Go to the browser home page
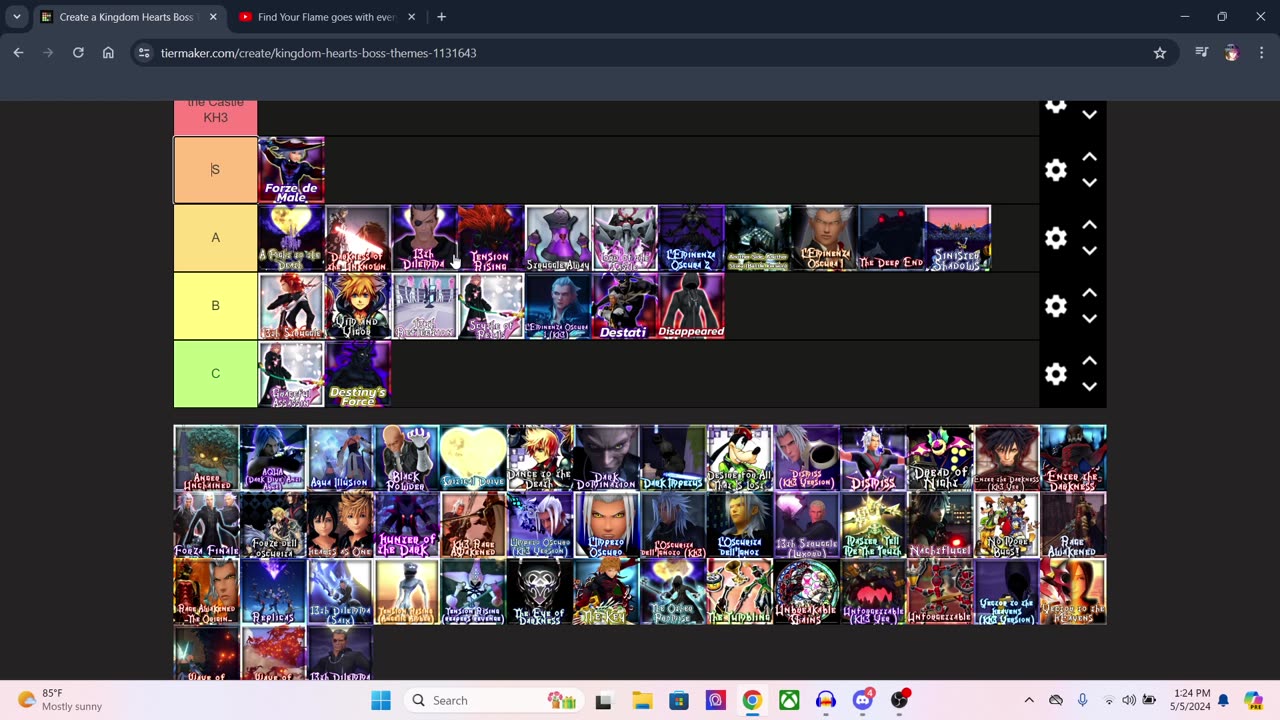1280x720 pixels. (x=108, y=53)
